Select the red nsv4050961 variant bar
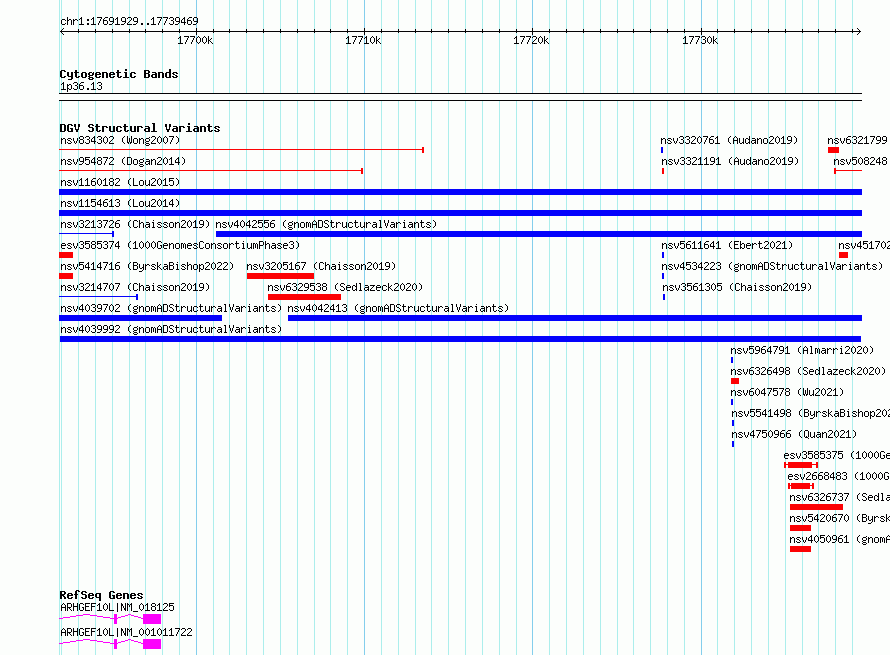This screenshot has width=890, height=655. (800, 549)
